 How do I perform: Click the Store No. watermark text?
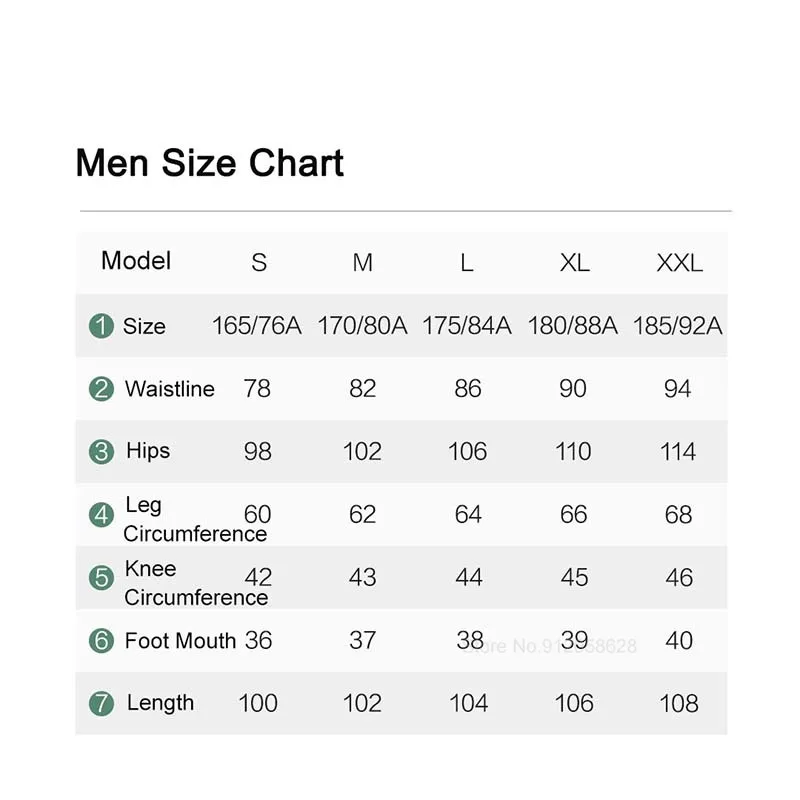(x=560, y=646)
